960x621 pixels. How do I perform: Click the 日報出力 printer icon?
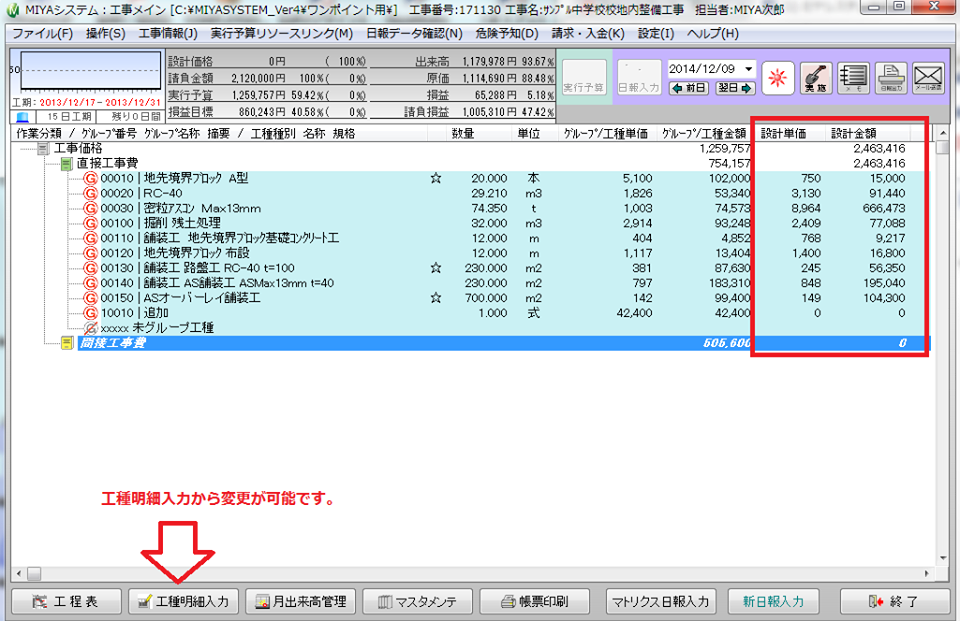pyautogui.click(x=891, y=78)
